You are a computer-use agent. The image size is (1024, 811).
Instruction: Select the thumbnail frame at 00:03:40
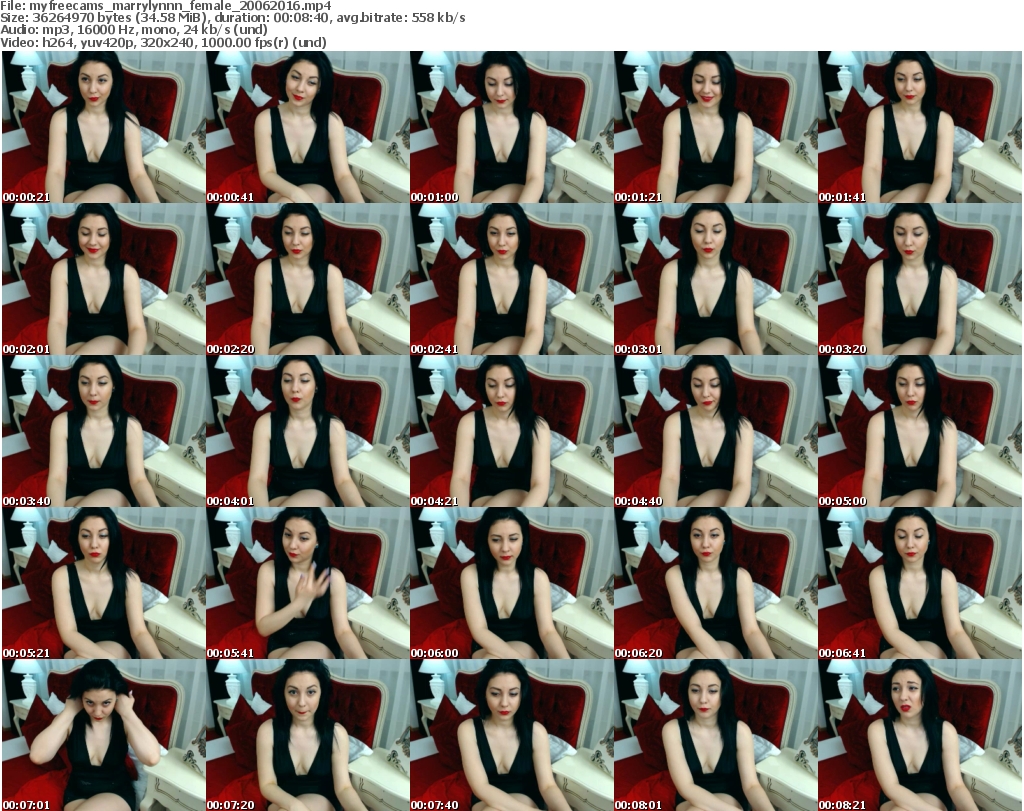104,431
